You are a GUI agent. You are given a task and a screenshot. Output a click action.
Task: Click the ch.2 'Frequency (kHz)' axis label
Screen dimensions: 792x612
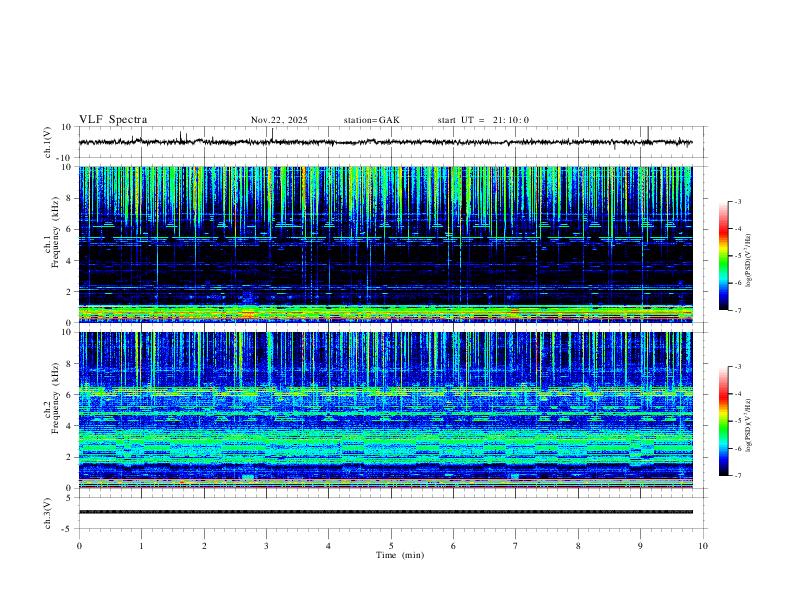coord(55,398)
